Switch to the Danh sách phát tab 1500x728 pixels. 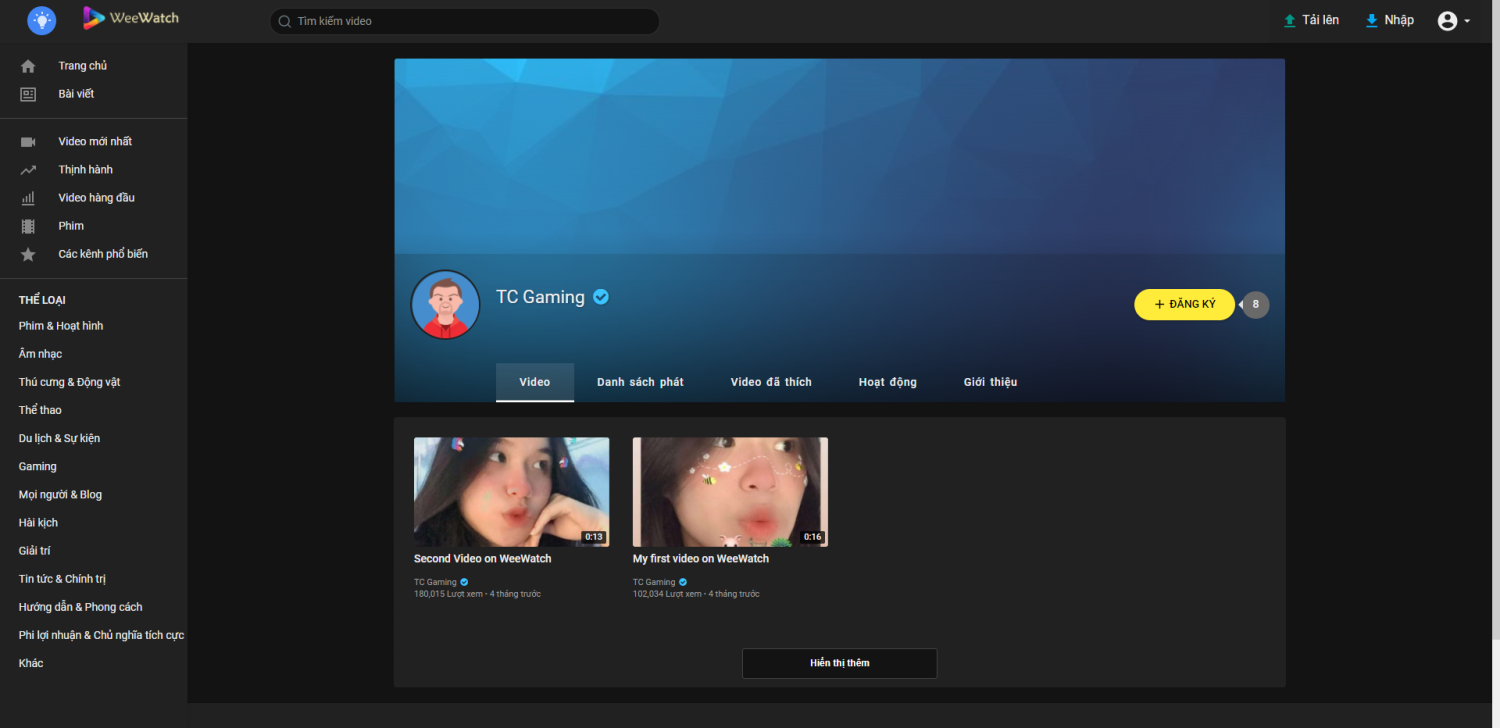click(x=640, y=382)
